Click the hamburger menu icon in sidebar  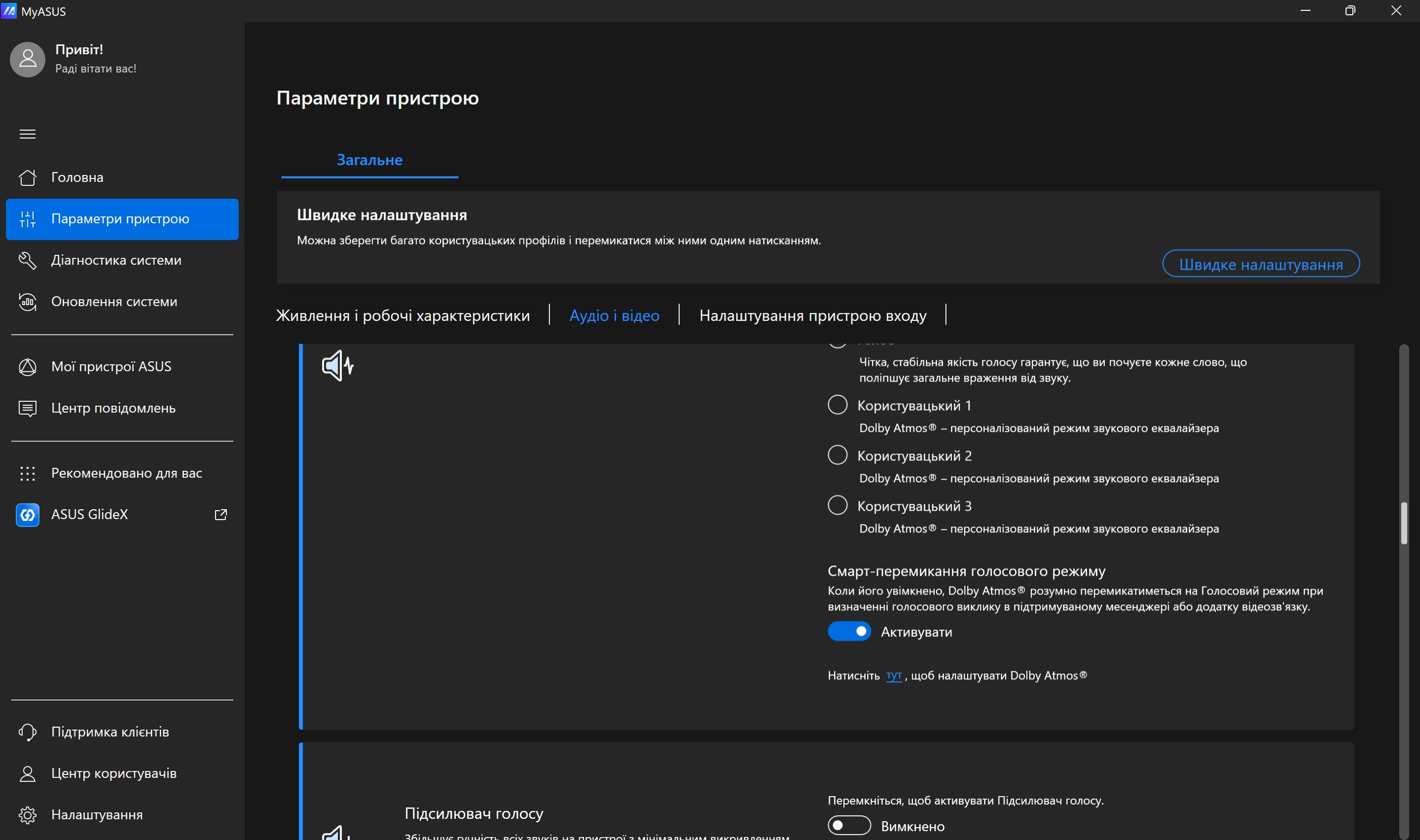27,134
